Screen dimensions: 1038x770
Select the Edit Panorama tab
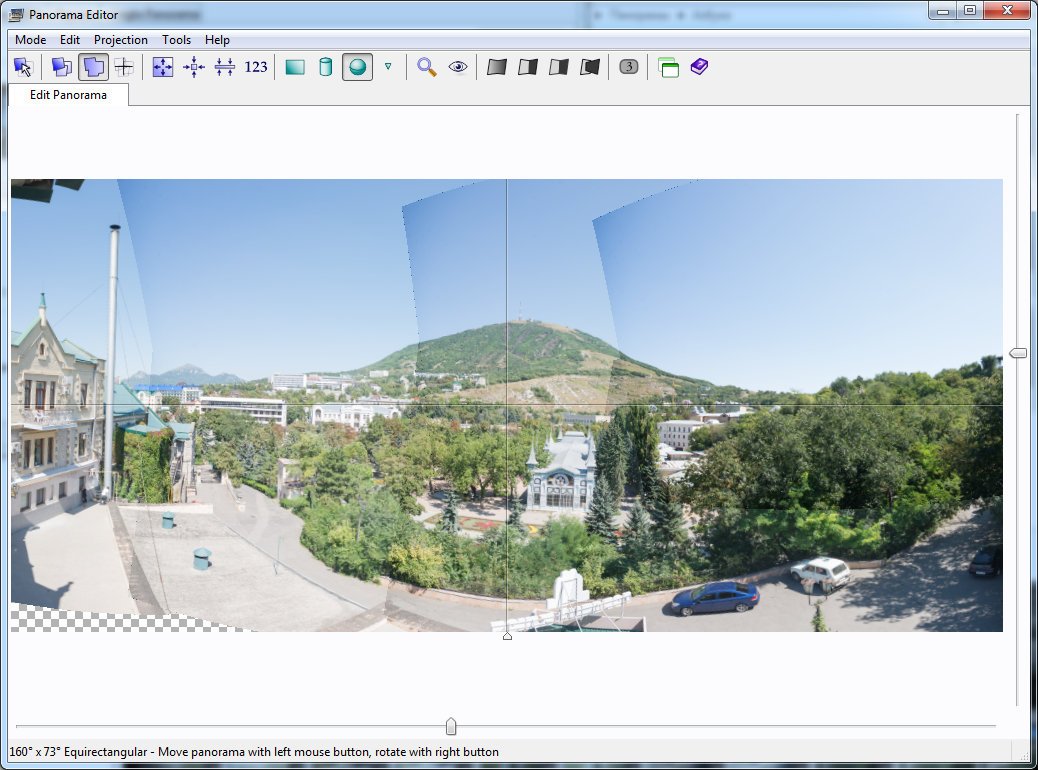68,95
